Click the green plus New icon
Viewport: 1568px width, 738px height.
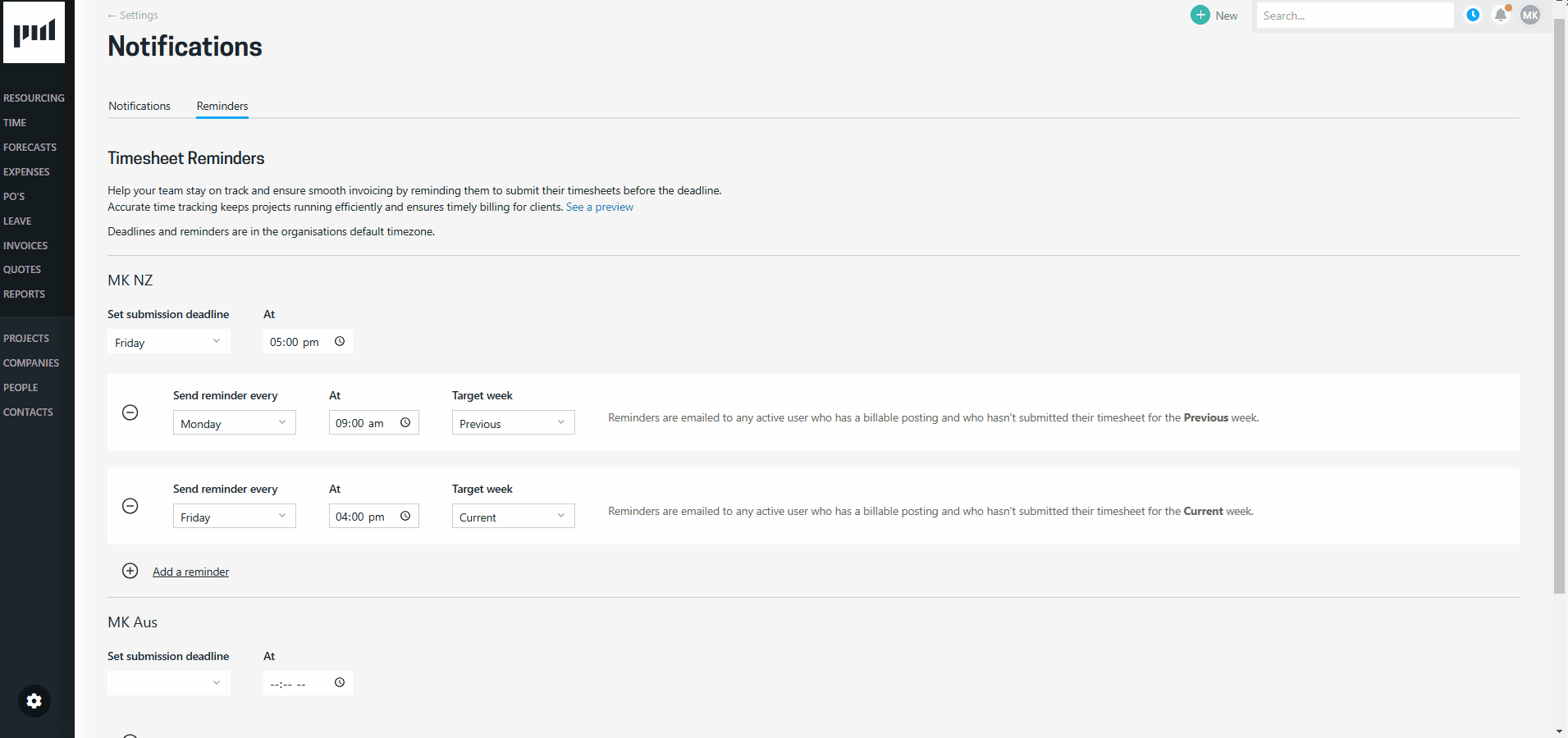1200,15
